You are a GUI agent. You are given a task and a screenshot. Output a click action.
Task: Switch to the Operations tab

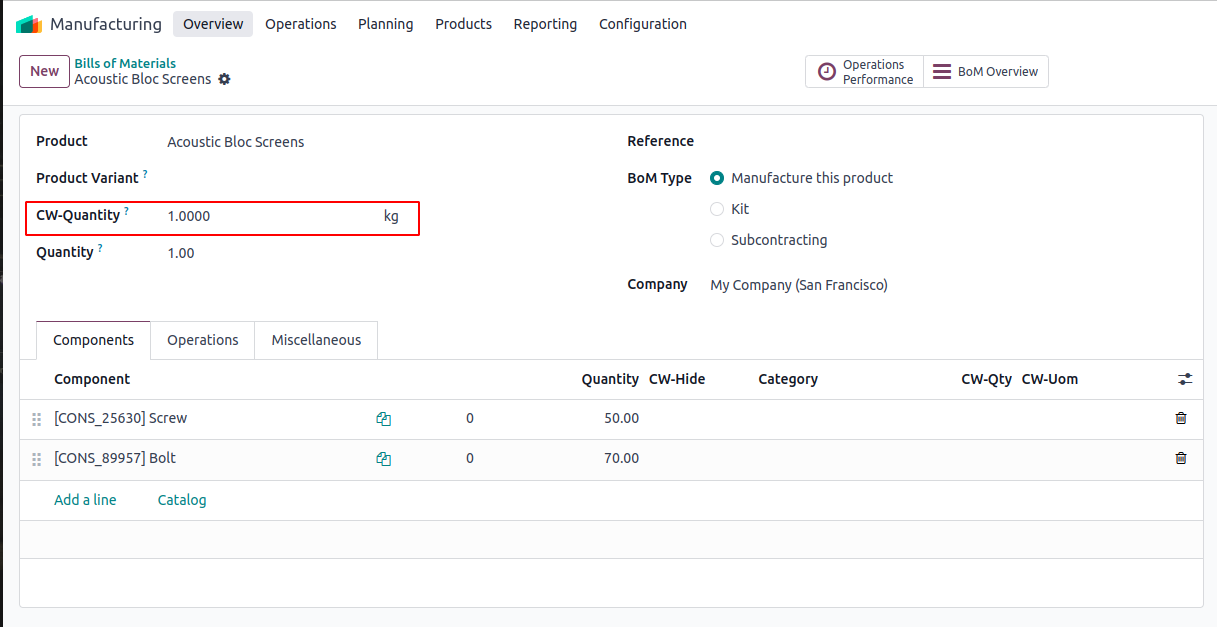point(203,340)
